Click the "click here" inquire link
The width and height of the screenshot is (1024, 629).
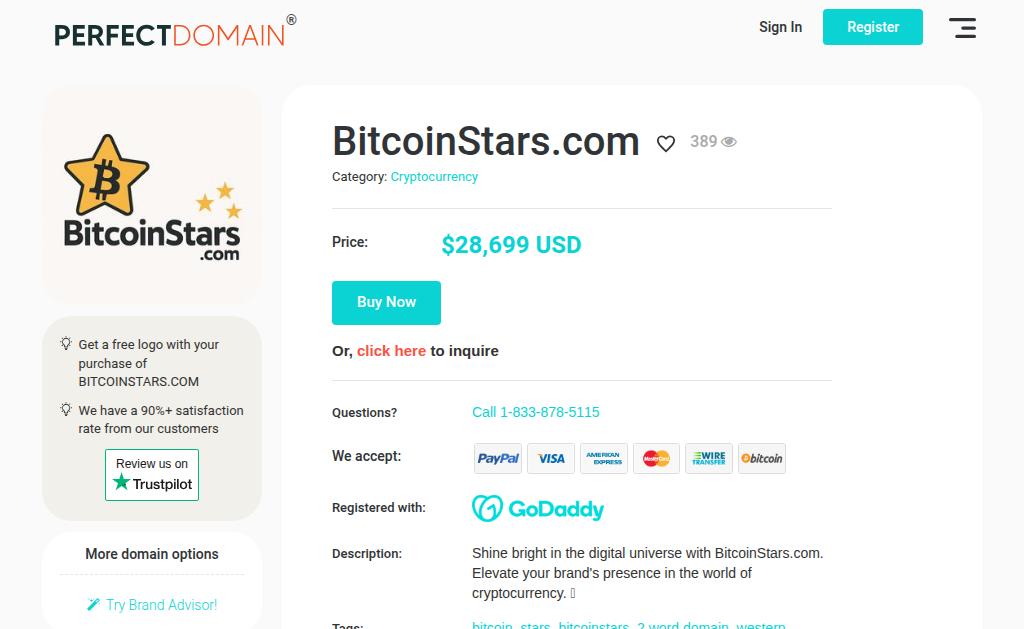(391, 351)
